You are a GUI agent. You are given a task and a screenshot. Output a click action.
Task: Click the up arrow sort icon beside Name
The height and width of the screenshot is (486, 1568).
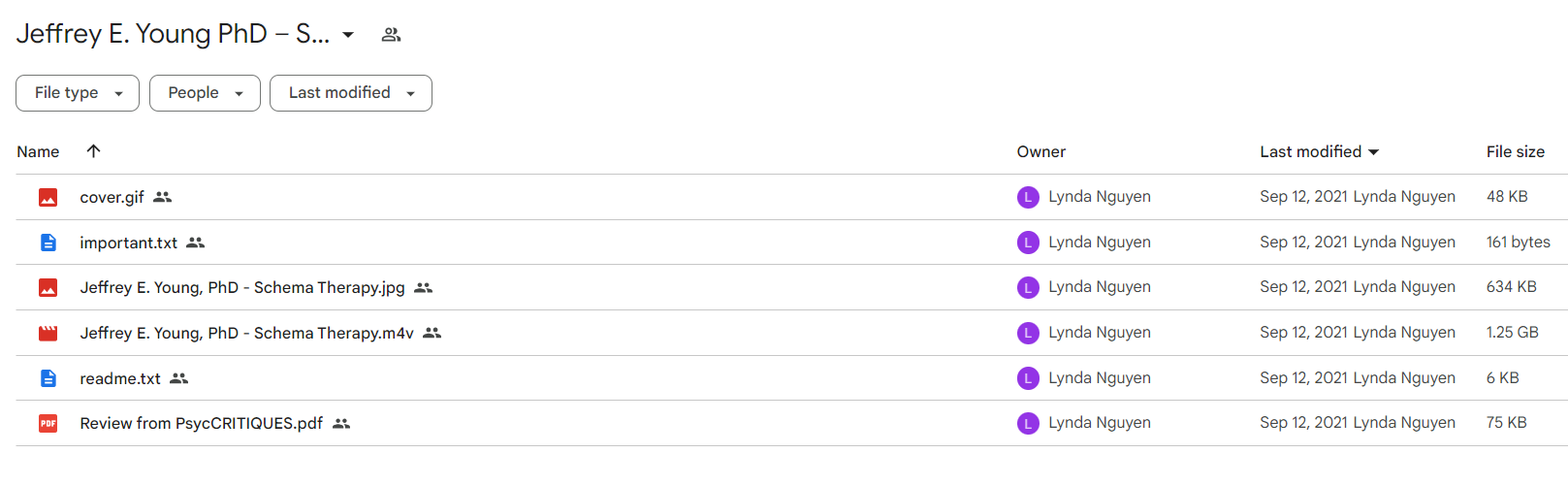point(93,150)
